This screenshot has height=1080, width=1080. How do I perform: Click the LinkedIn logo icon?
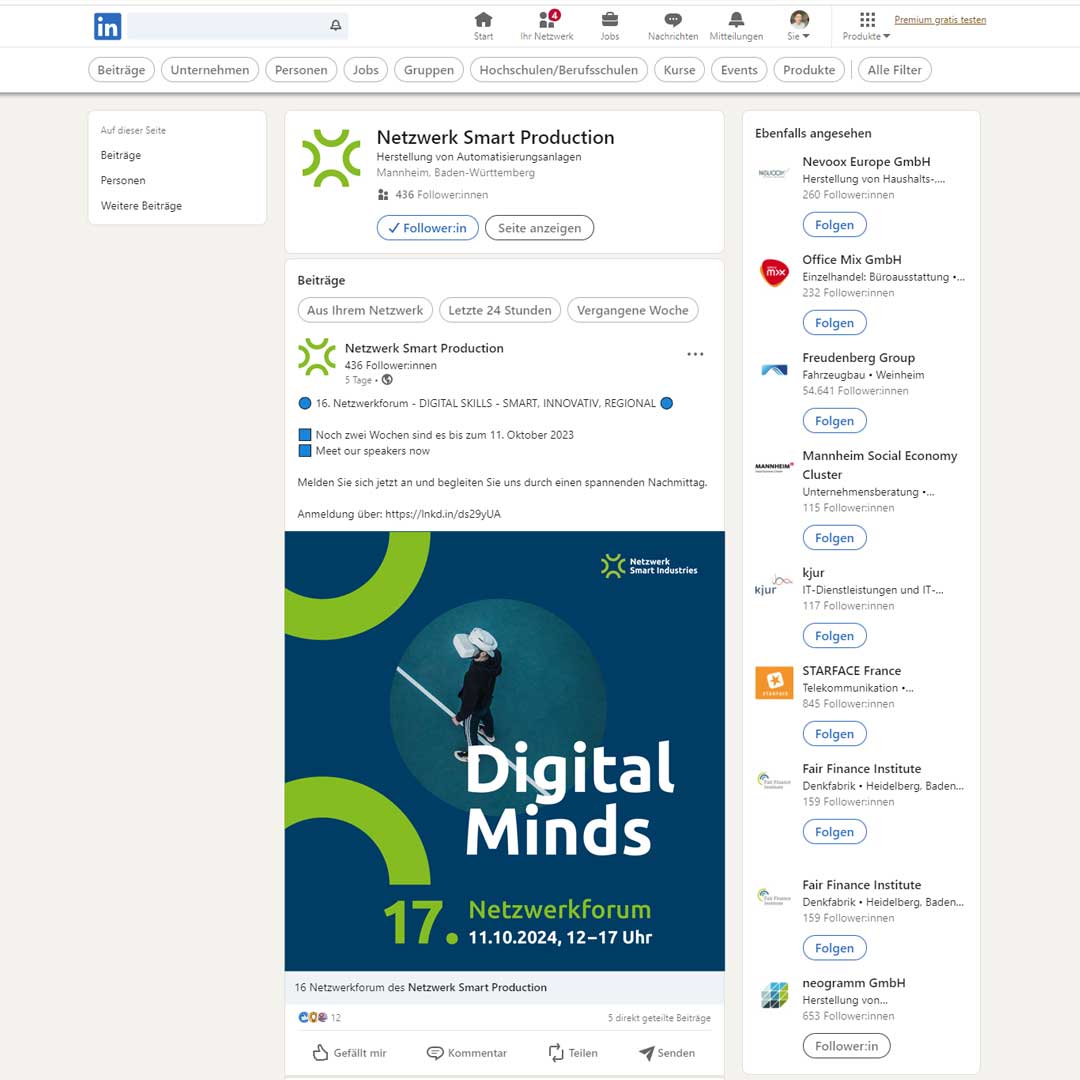tap(107, 26)
